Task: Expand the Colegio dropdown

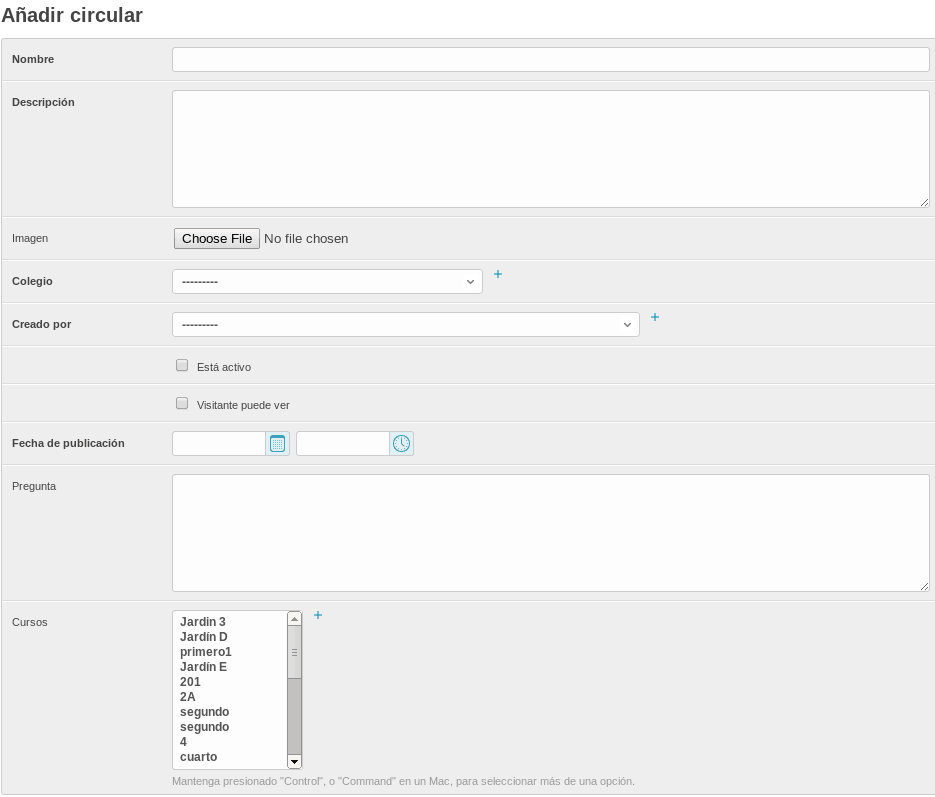Action: (x=327, y=282)
